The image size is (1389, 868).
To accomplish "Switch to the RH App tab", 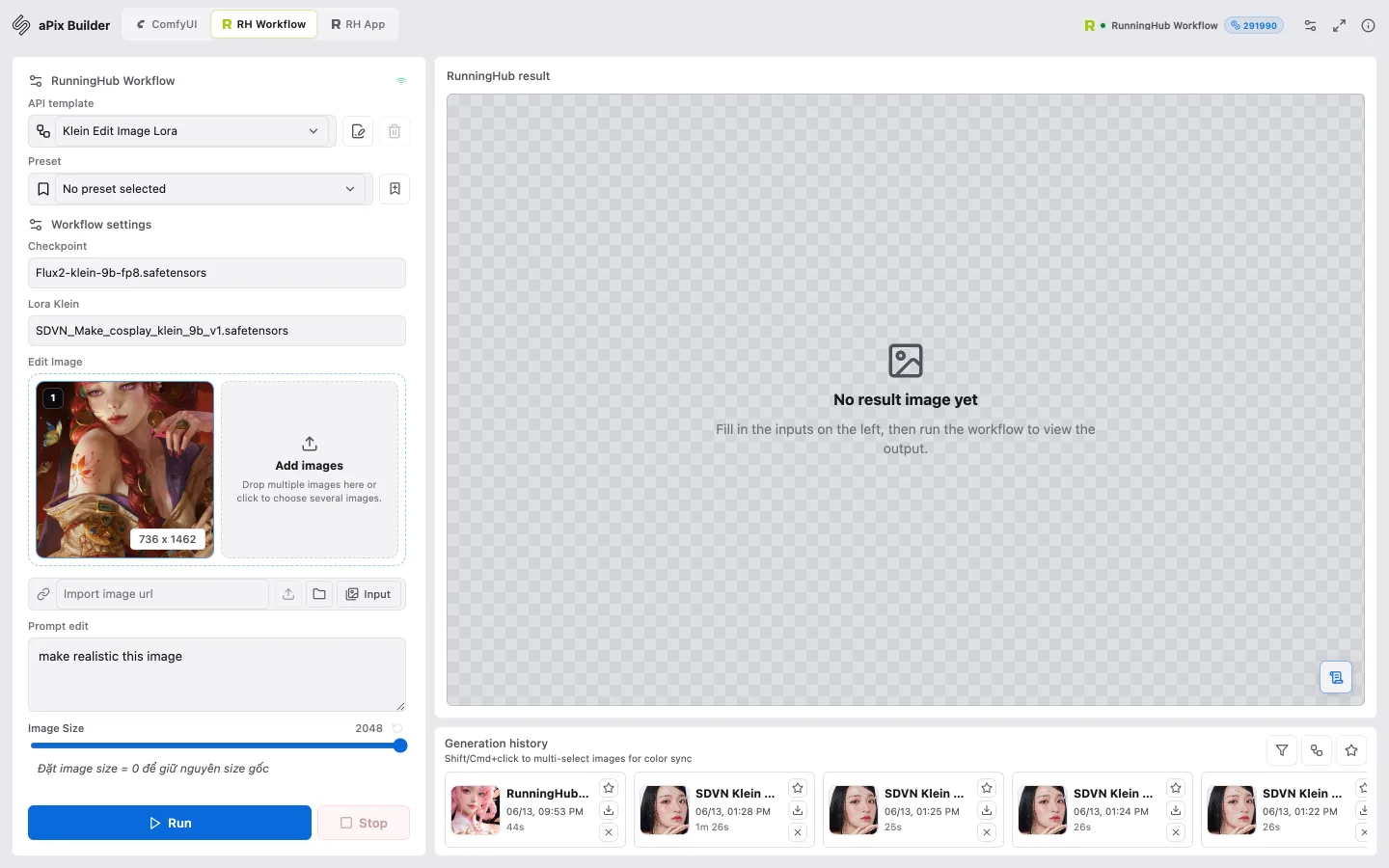I will pos(358,24).
